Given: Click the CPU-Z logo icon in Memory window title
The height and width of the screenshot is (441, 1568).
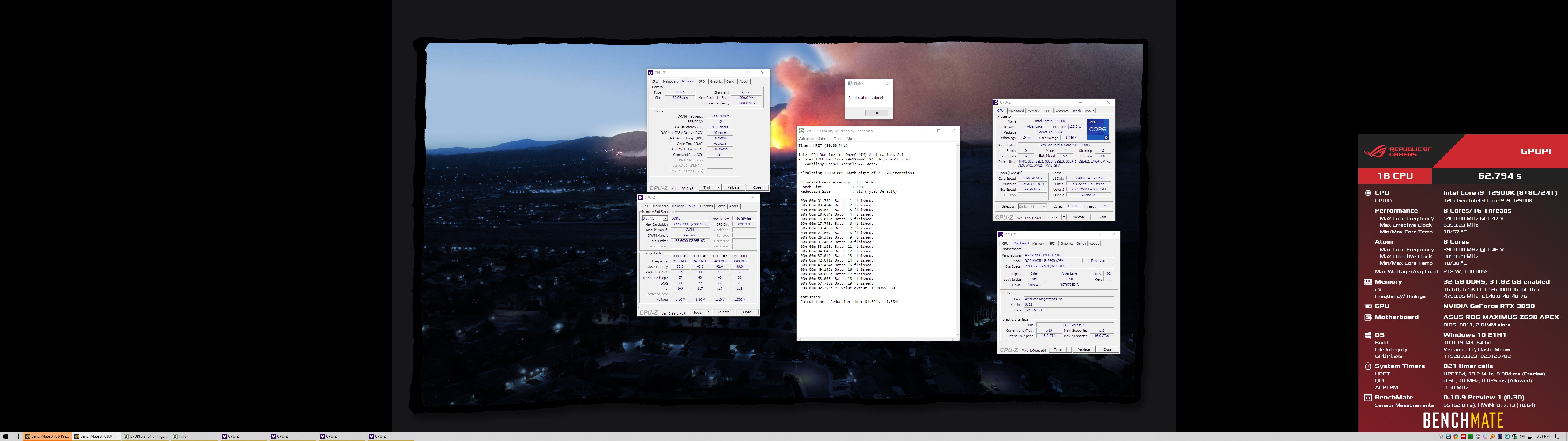Looking at the screenshot, I should point(651,73).
